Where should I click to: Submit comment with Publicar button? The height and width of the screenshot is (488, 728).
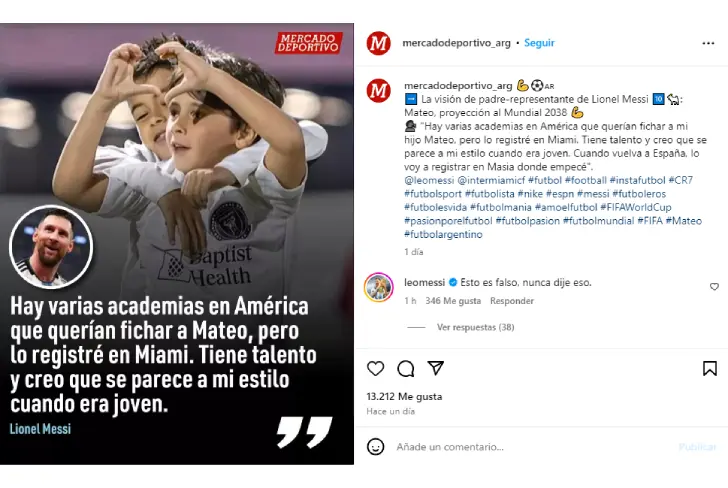(697, 447)
